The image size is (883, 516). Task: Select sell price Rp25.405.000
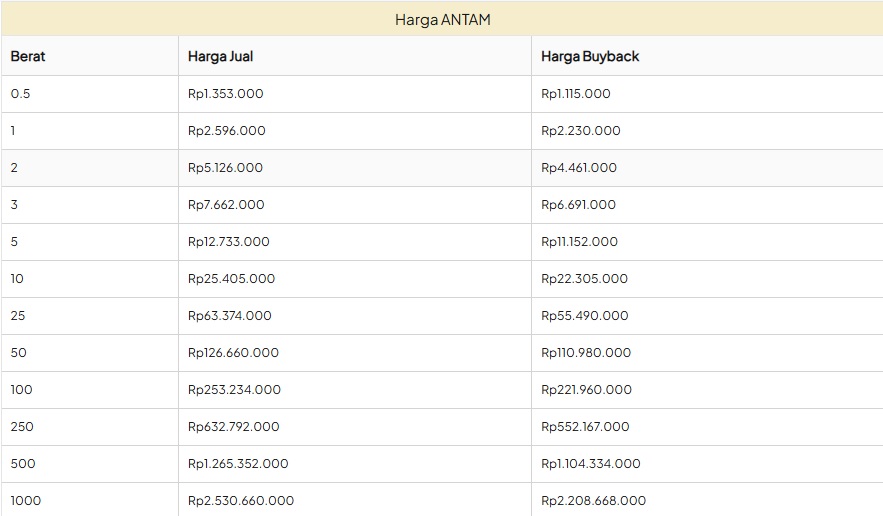click(x=231, y=279)
